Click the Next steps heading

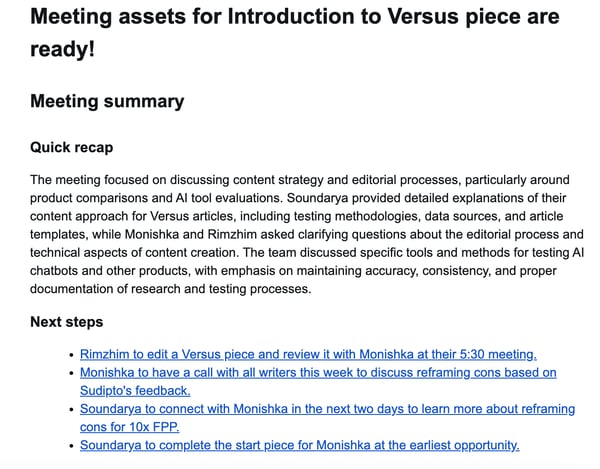tap(66, 322)
